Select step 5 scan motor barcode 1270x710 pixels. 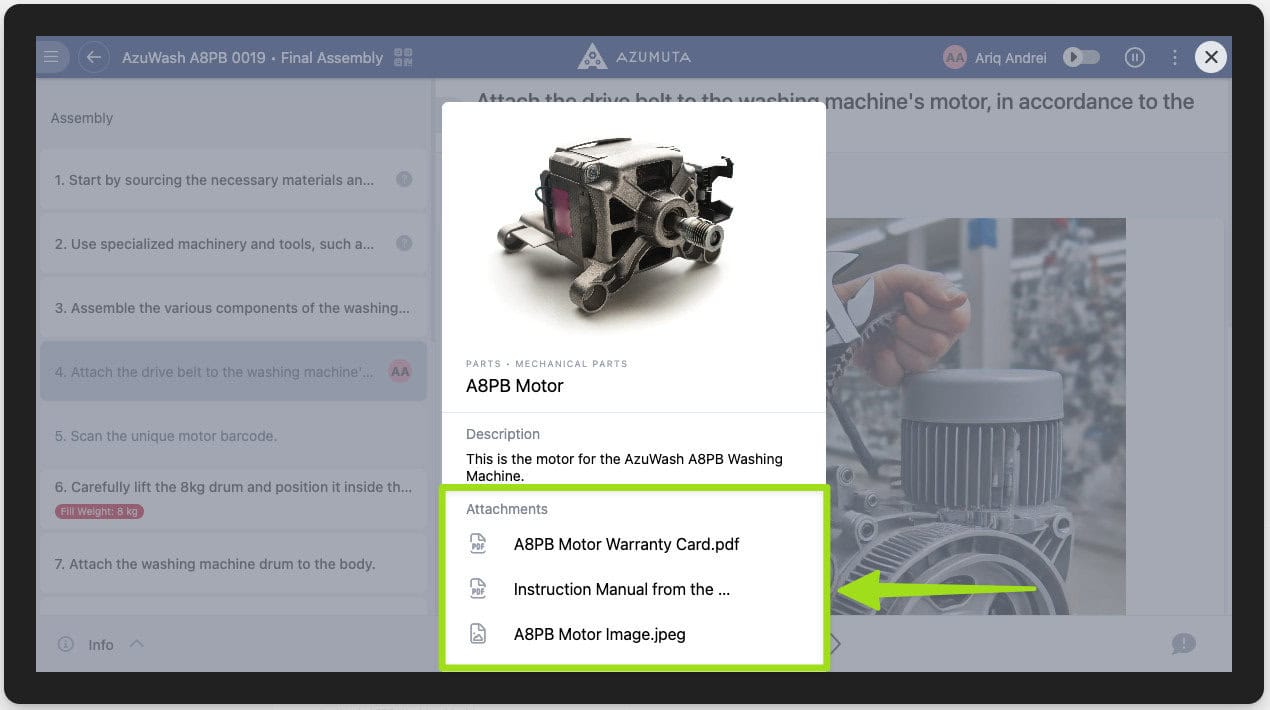[x=166, y=436]
